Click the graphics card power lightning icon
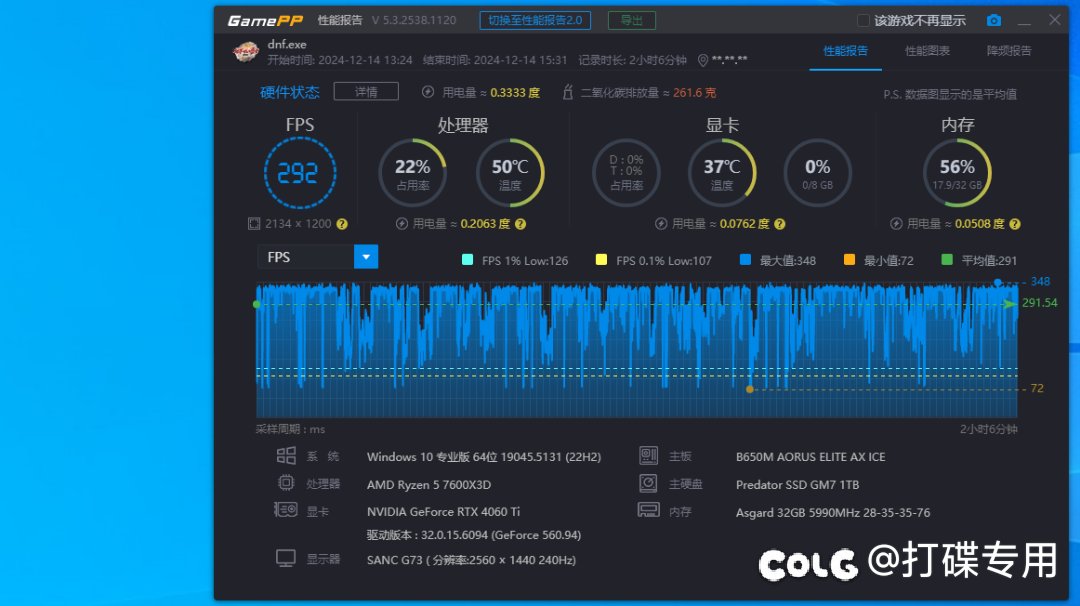Screen dimensions: 1080x606 pyautogui.click(x=661, y=224)
